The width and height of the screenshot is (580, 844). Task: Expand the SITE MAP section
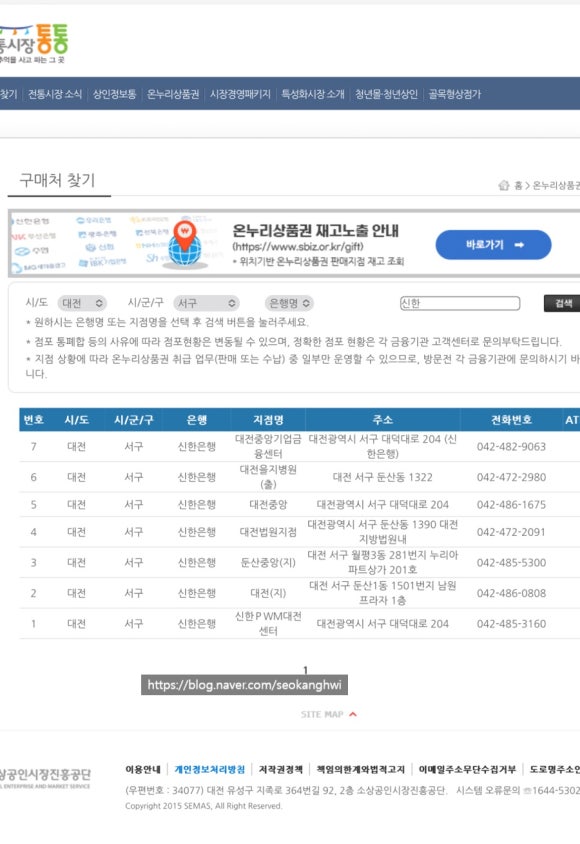pyautogui.click(x=328, y=714)
